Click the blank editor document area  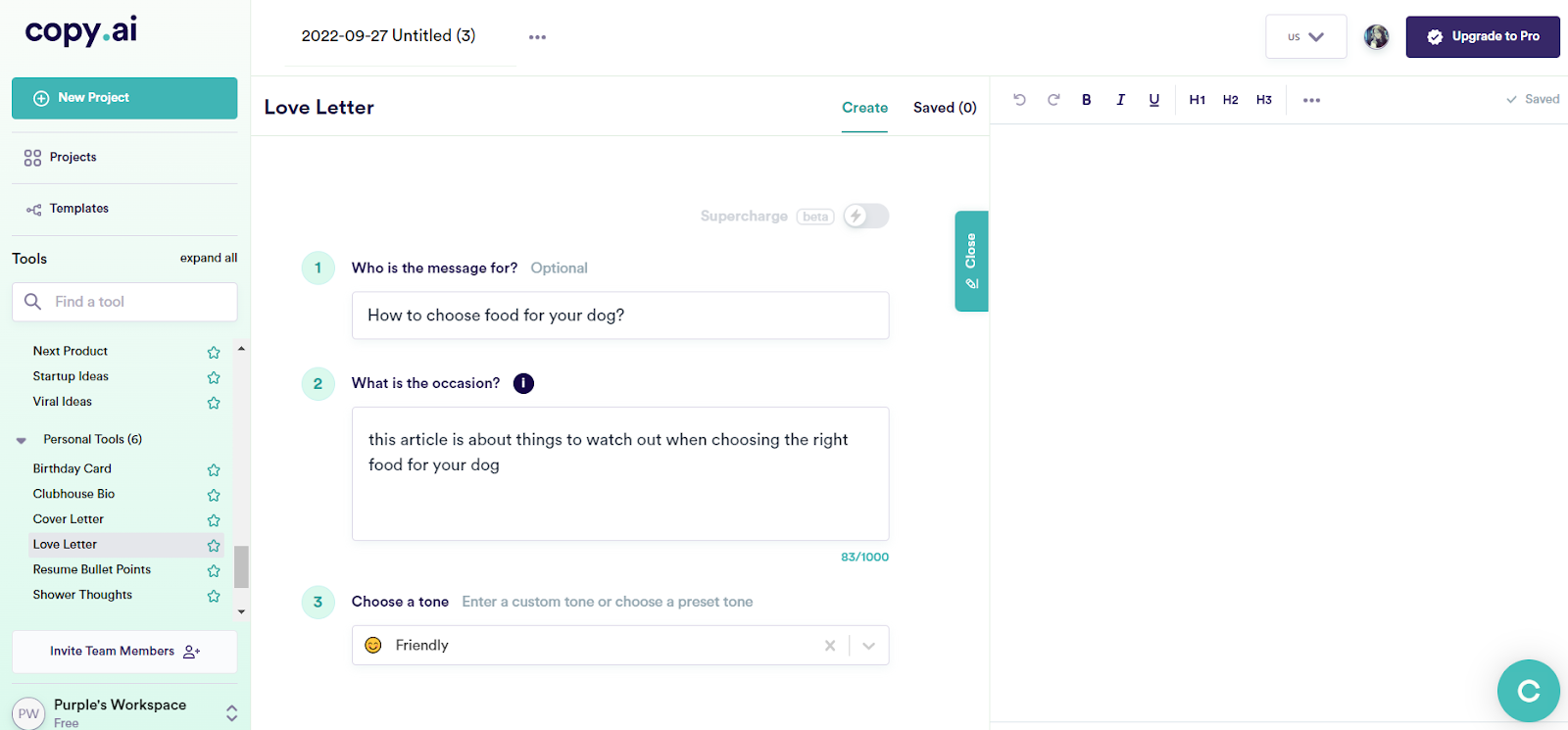coord(1279,421)
